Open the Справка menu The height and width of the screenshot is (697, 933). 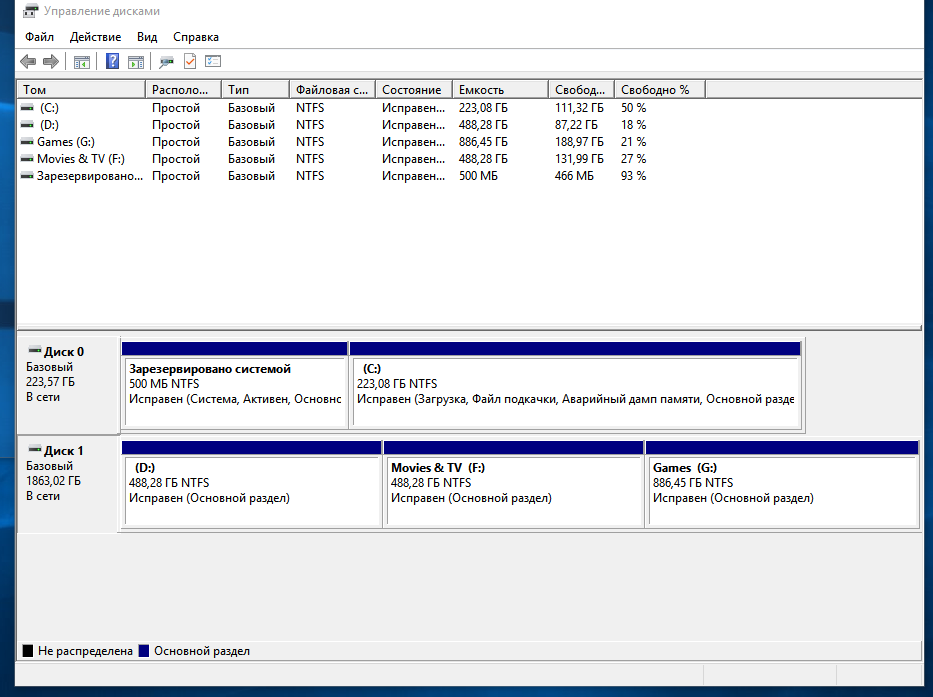[x=195, y=37]
